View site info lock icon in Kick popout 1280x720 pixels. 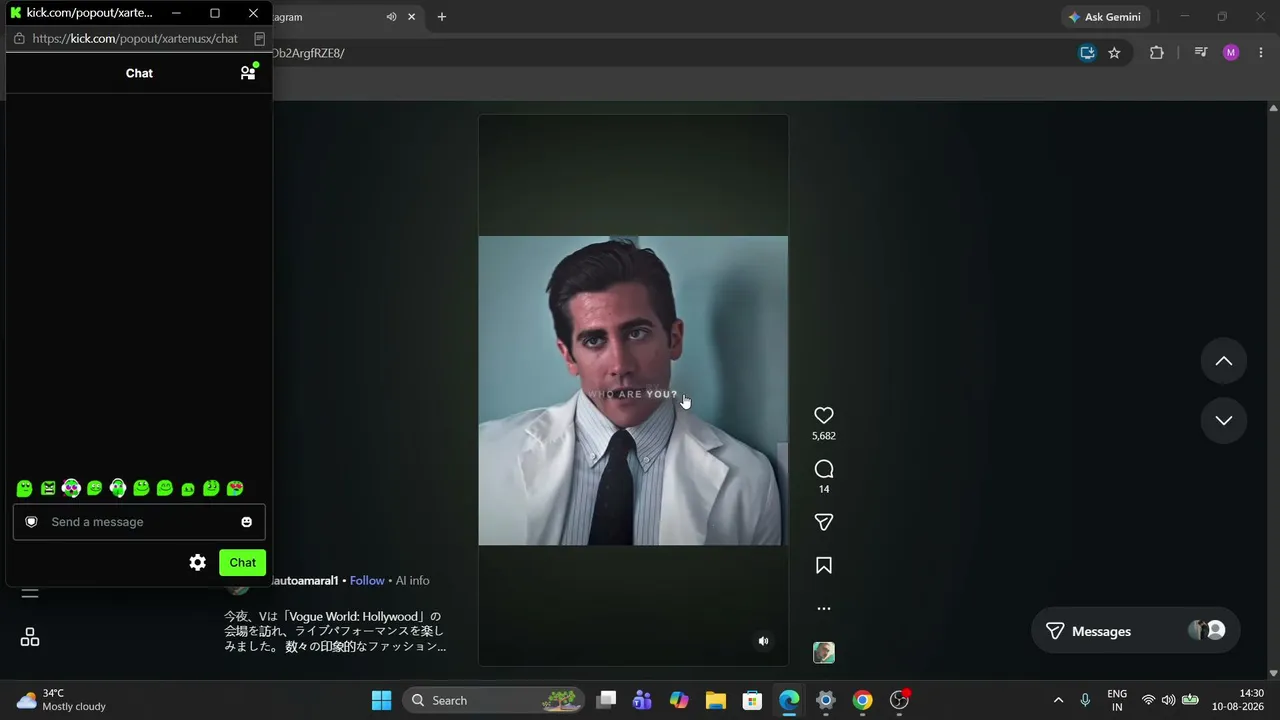[18, 38]
